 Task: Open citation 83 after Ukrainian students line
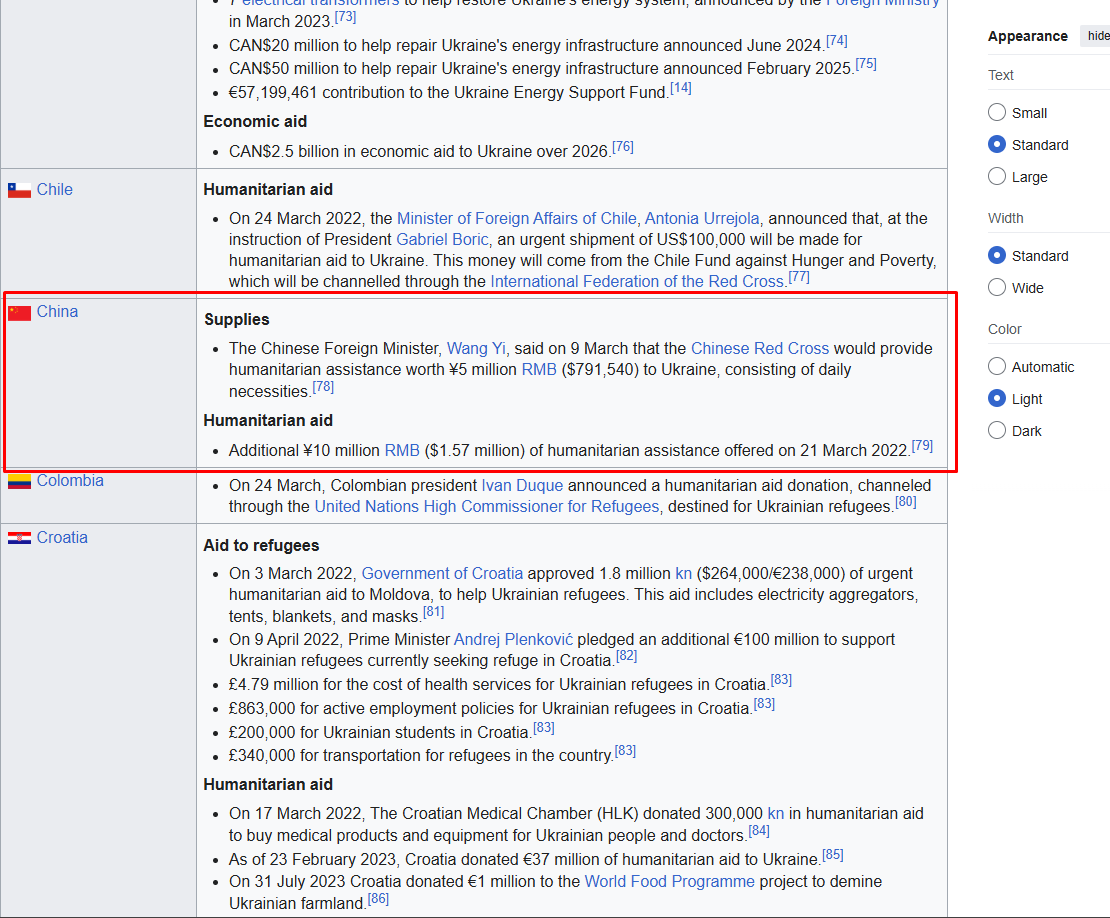click(x=544, y=727)
